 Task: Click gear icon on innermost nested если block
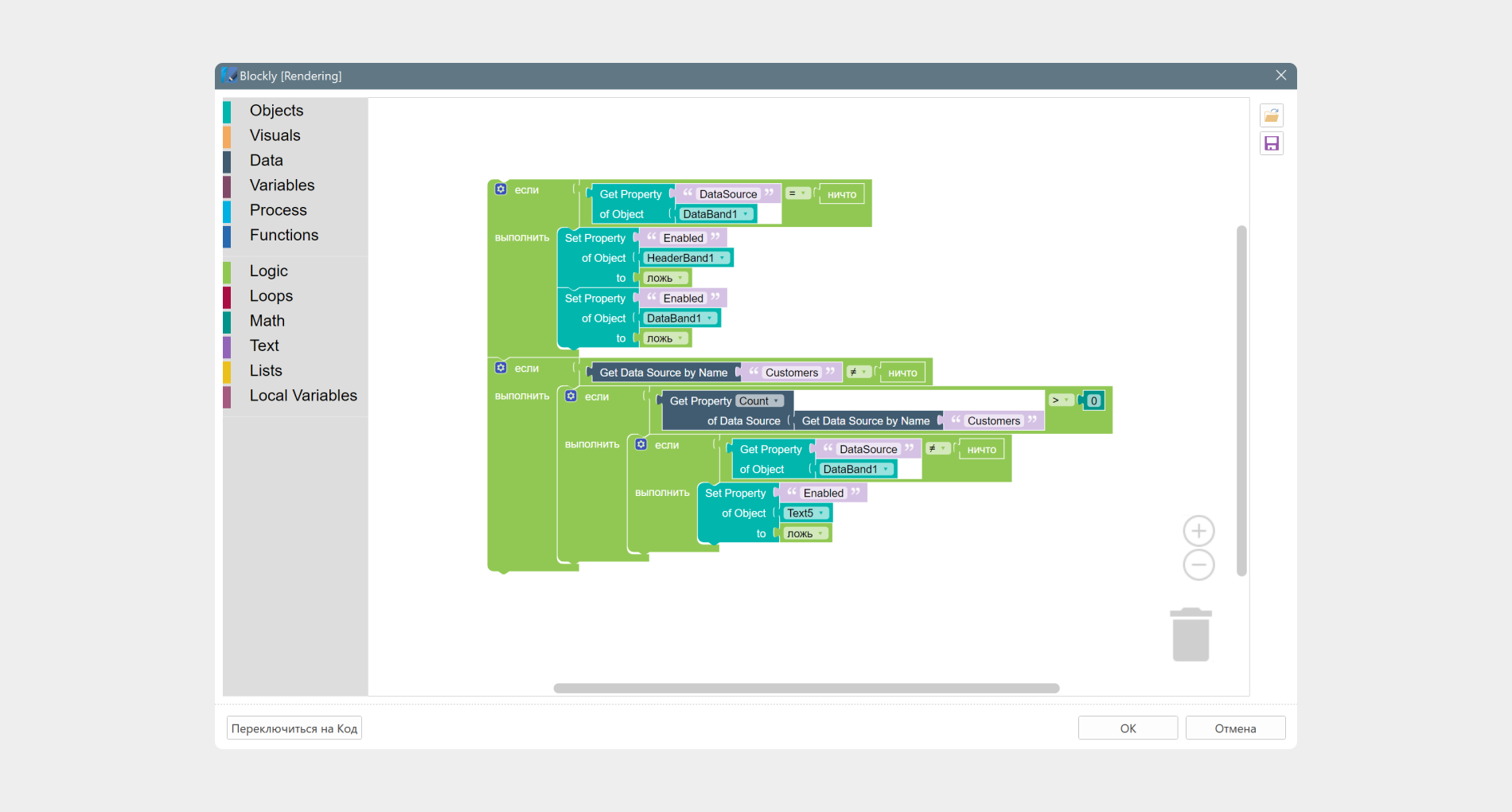641,445
